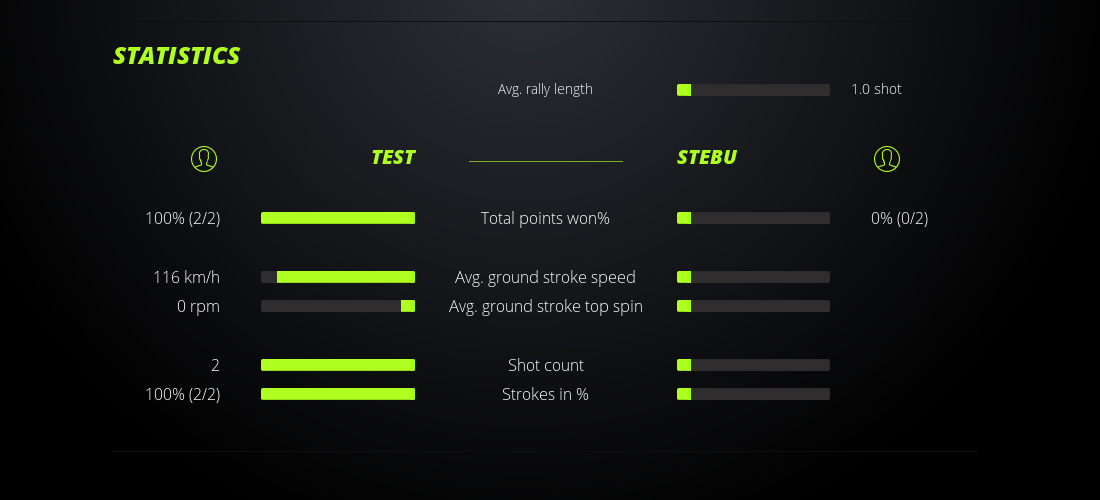
Task: Click the 1.0 shot rally value
Action: pos(876,89)
